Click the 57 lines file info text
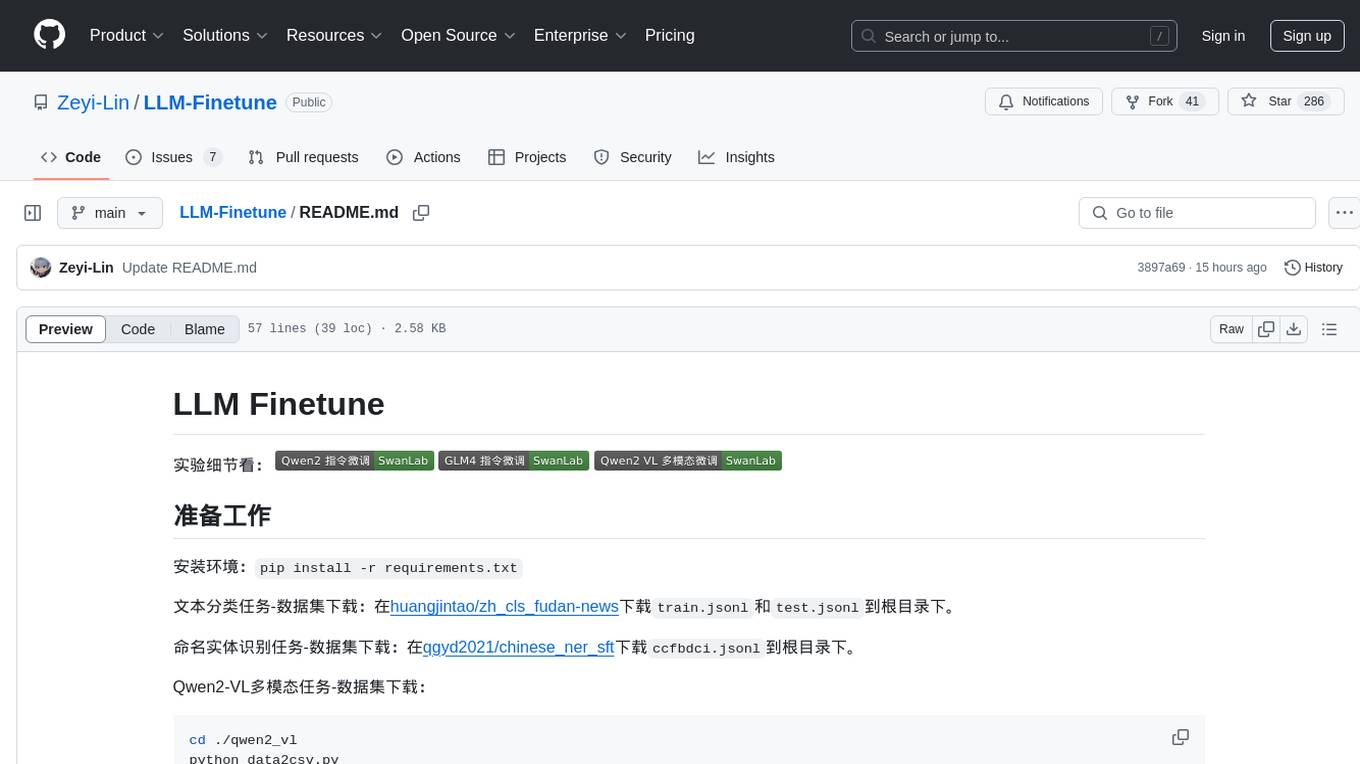 point(346,329)
